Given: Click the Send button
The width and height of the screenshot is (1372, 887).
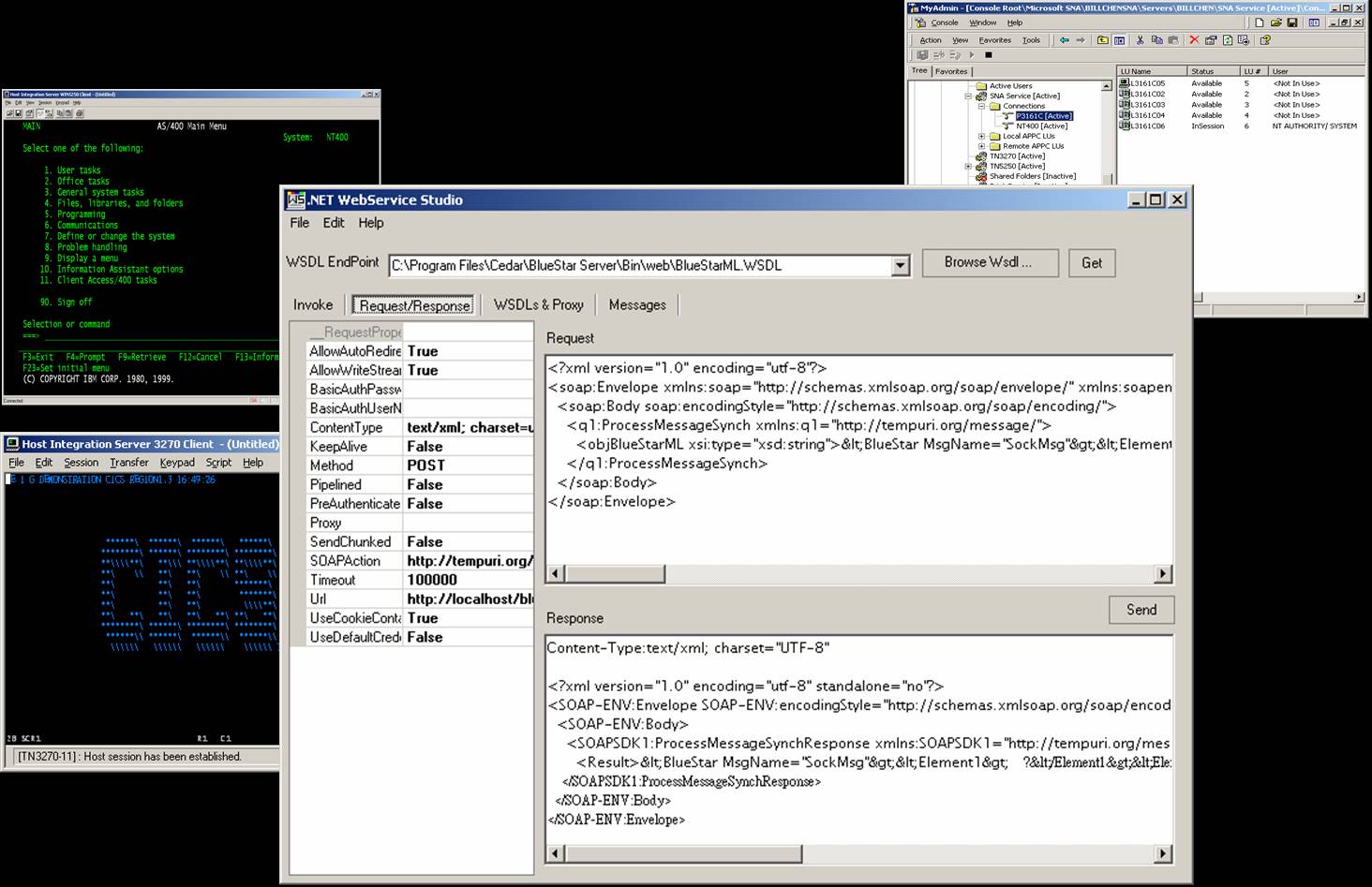Looking at the screenshot, I should [1141, 610].
